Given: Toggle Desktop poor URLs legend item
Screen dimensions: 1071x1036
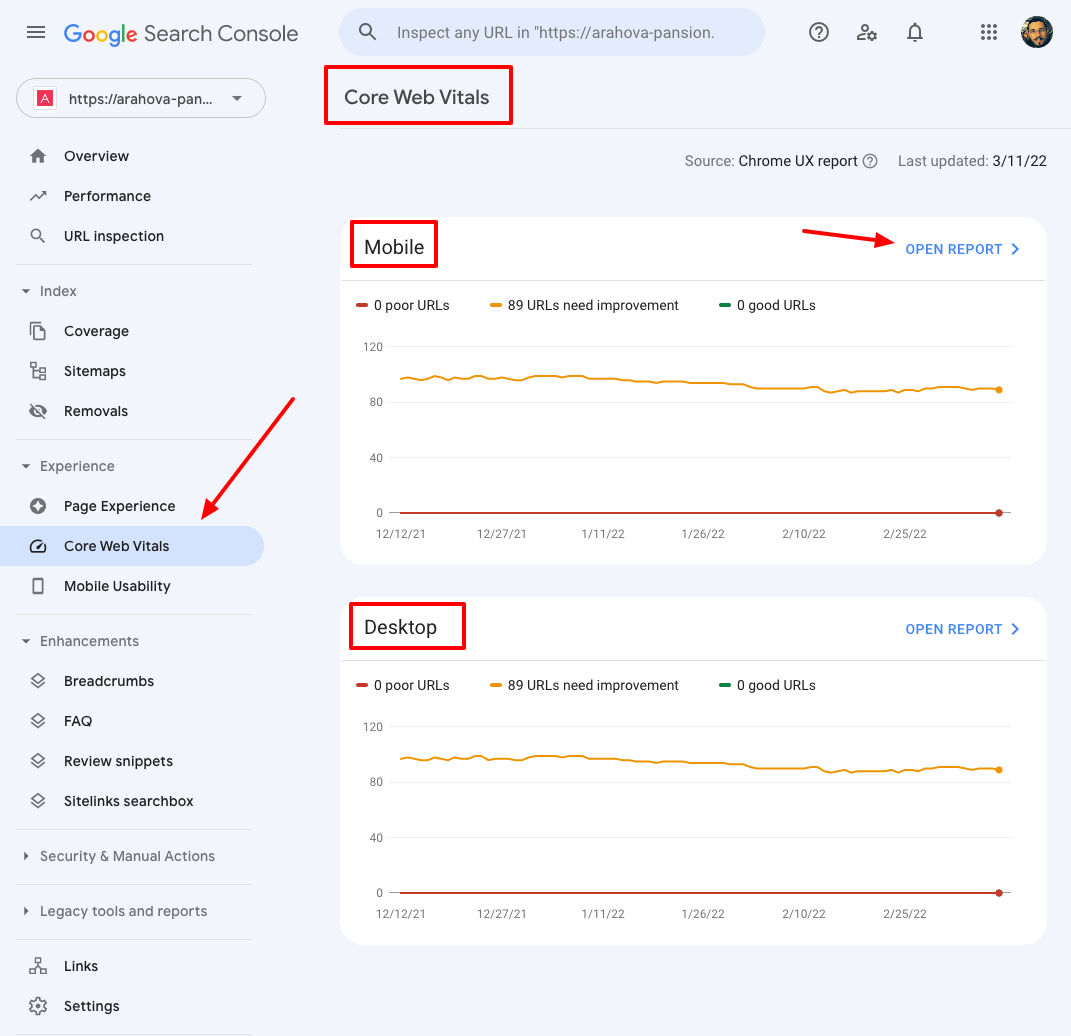Looking at the screenshot, I should [403, 685].
